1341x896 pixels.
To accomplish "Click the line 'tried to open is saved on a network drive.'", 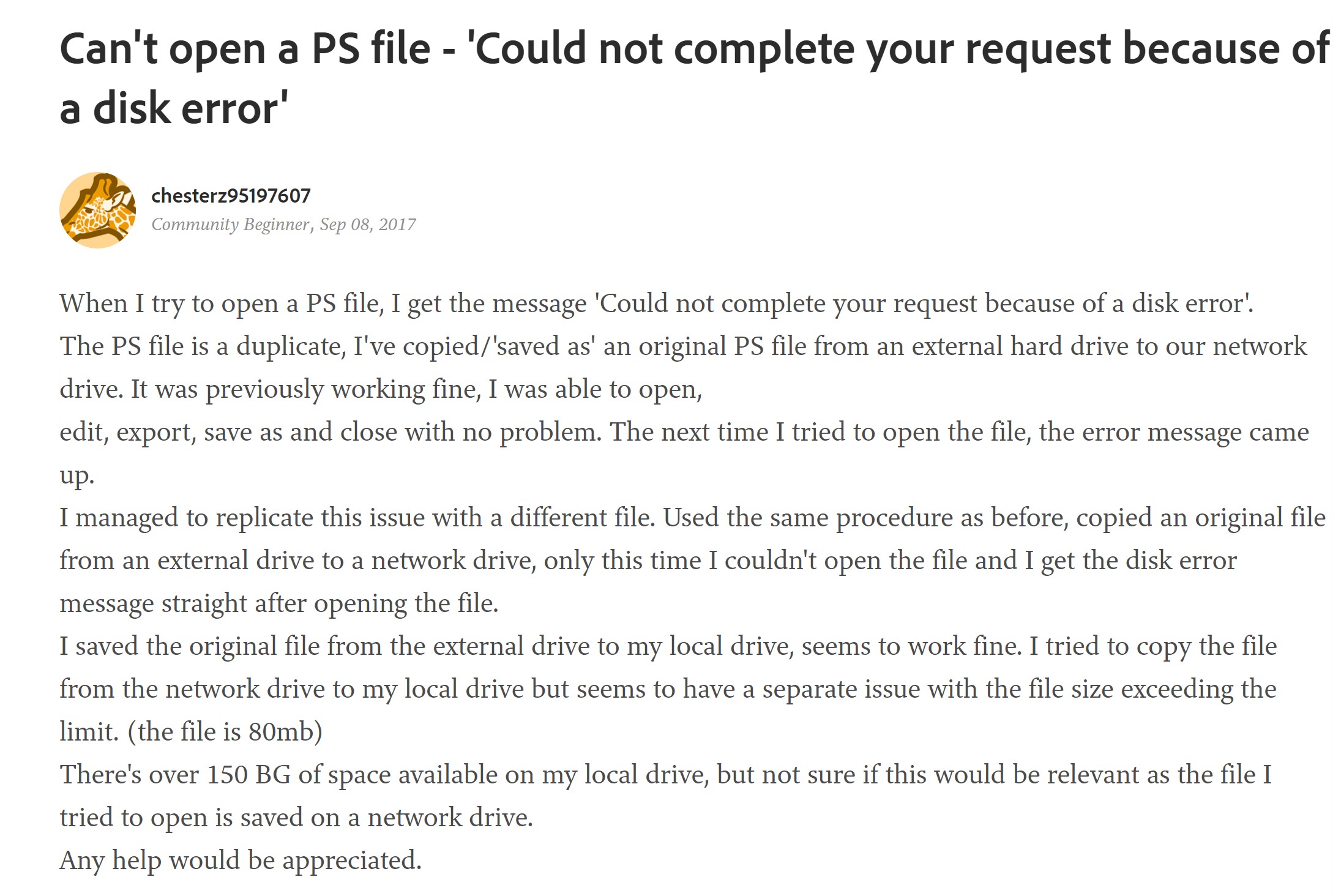I will [x=296, y=818].
